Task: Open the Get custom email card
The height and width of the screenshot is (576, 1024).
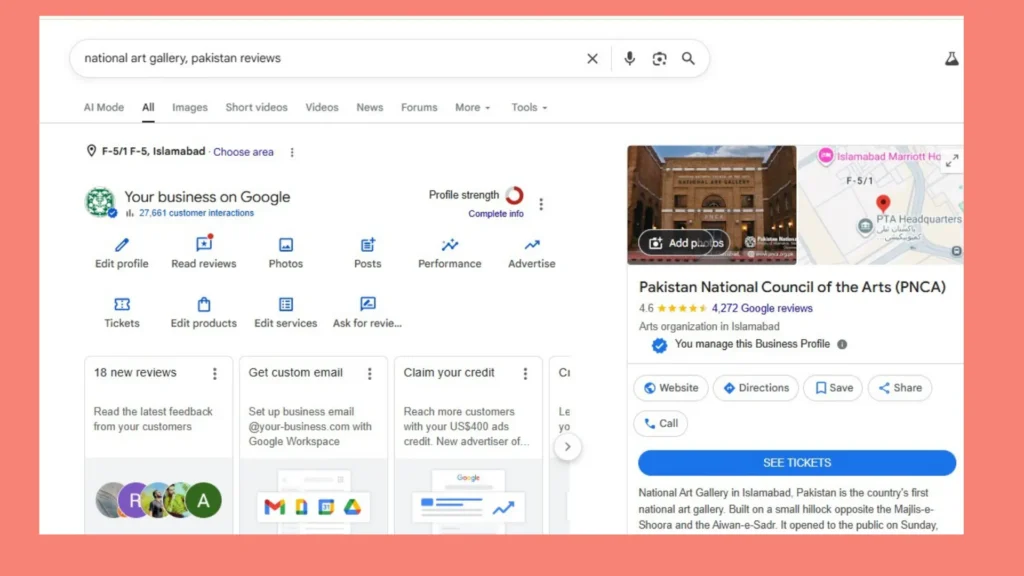Action: pyautogui.click(x=313, y=446)
